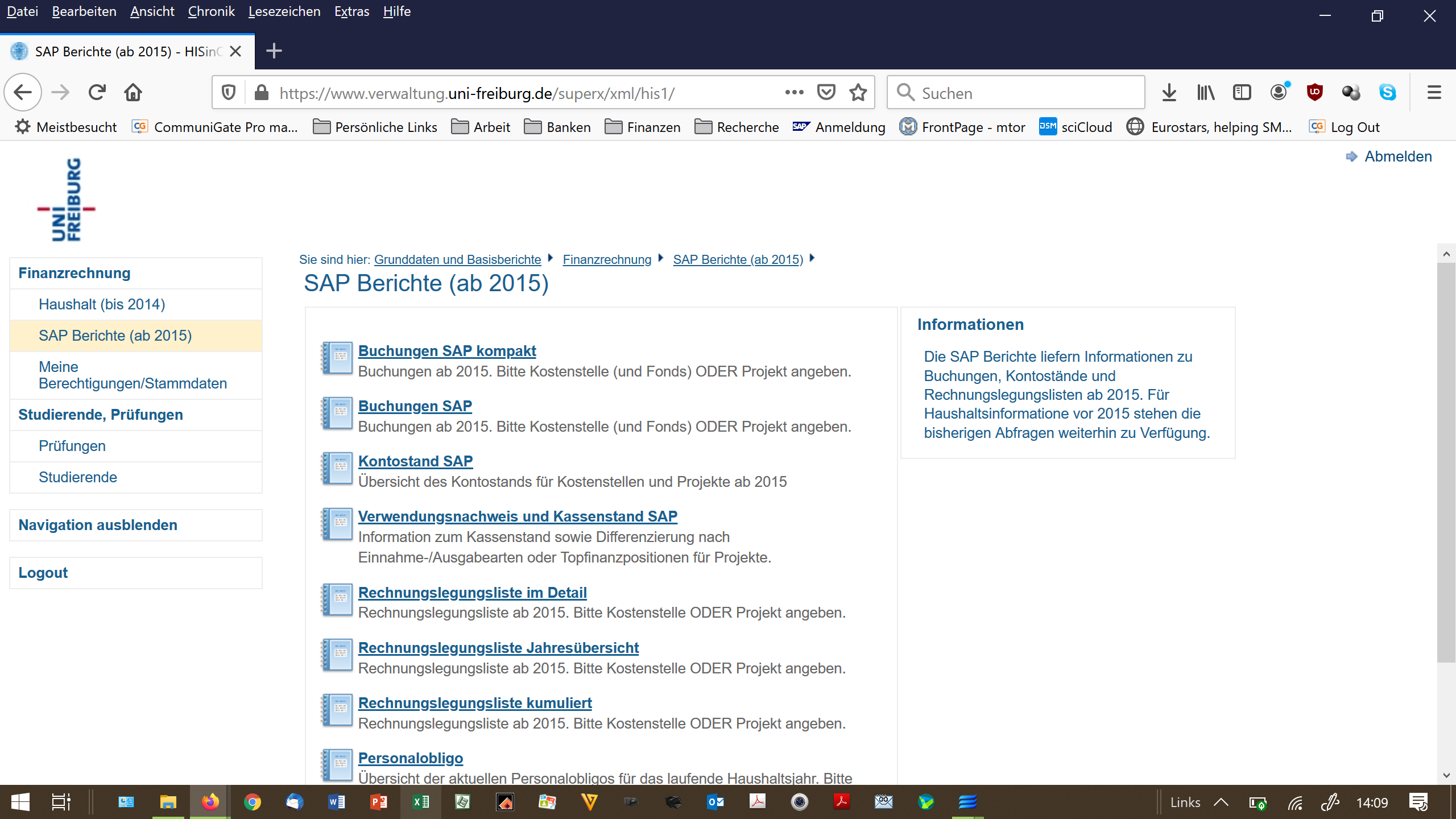Open the downloads panel

[1169, 92]
